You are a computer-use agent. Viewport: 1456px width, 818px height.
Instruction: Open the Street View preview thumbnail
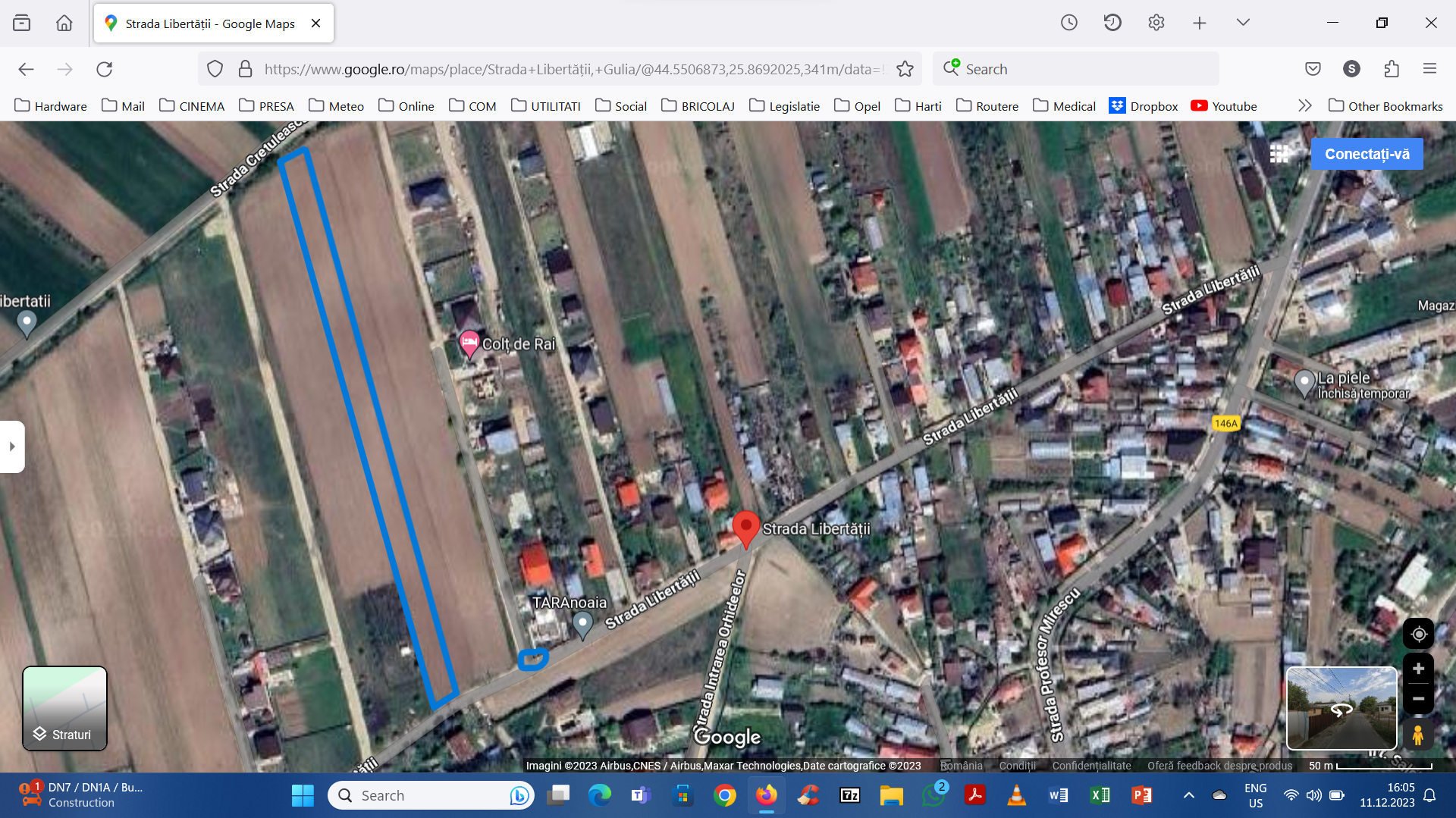point(1341,708)
